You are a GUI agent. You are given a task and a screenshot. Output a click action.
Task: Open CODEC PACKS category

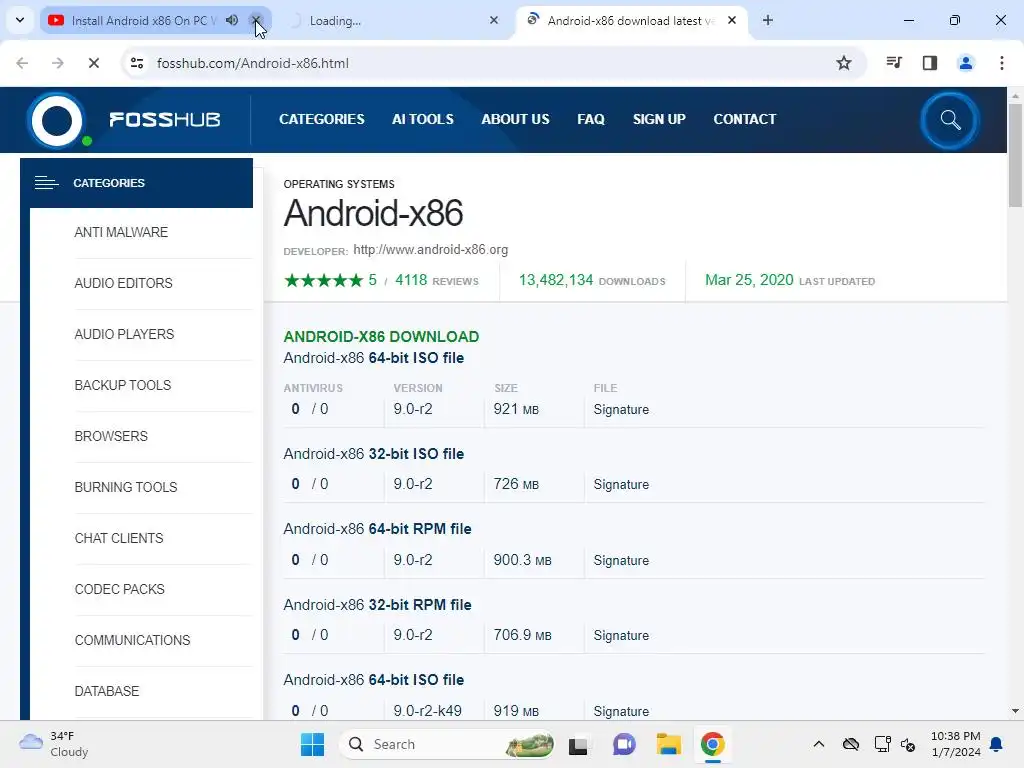tap(120, 589)
